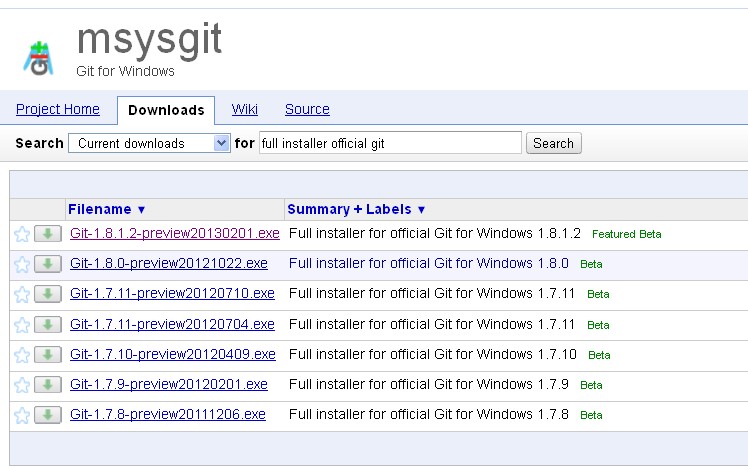Open the Project Home tab
The width and height of the screenshot is (748, 466).
click(x=58, y=109)
